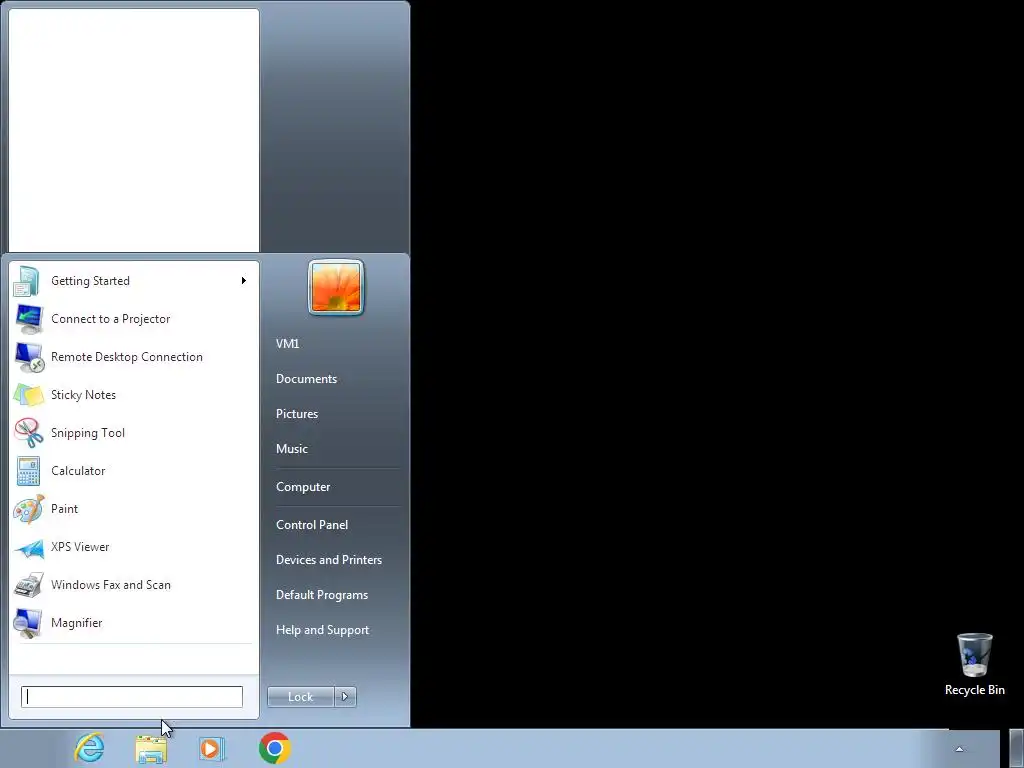Screen dimensions: 1024x768
Task: Open Computer from the Start menu
Action: [303, 487]
